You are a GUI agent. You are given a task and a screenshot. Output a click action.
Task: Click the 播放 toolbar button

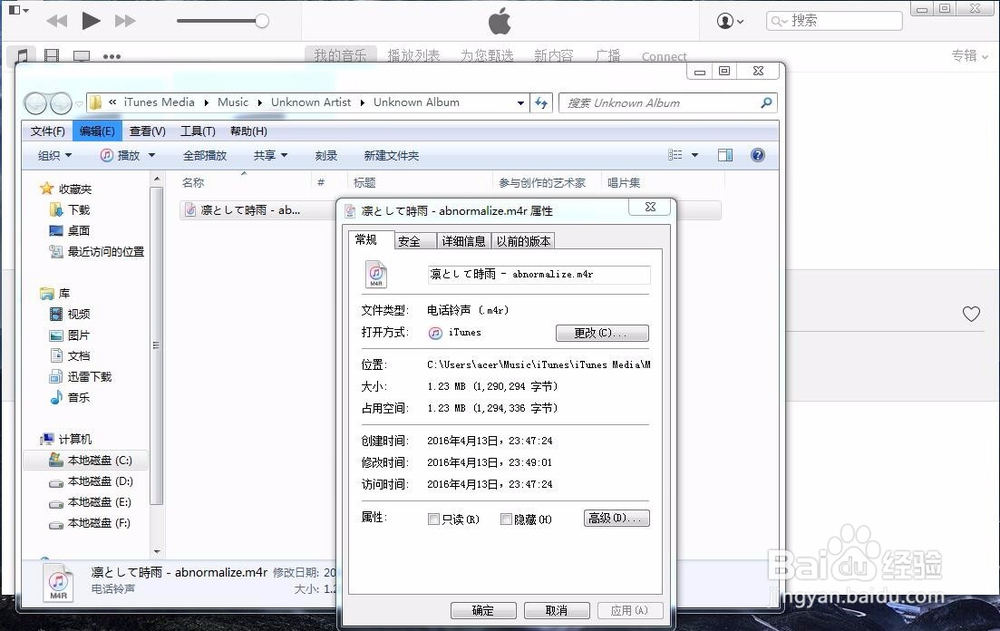click(121, 156)
